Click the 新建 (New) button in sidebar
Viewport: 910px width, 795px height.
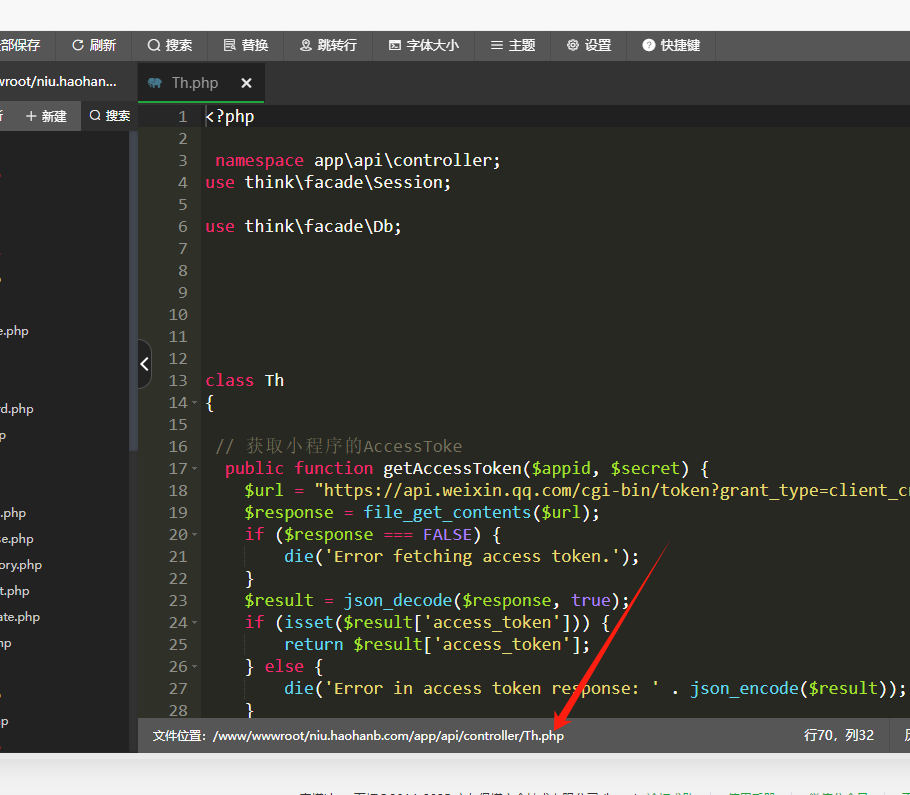46,116
